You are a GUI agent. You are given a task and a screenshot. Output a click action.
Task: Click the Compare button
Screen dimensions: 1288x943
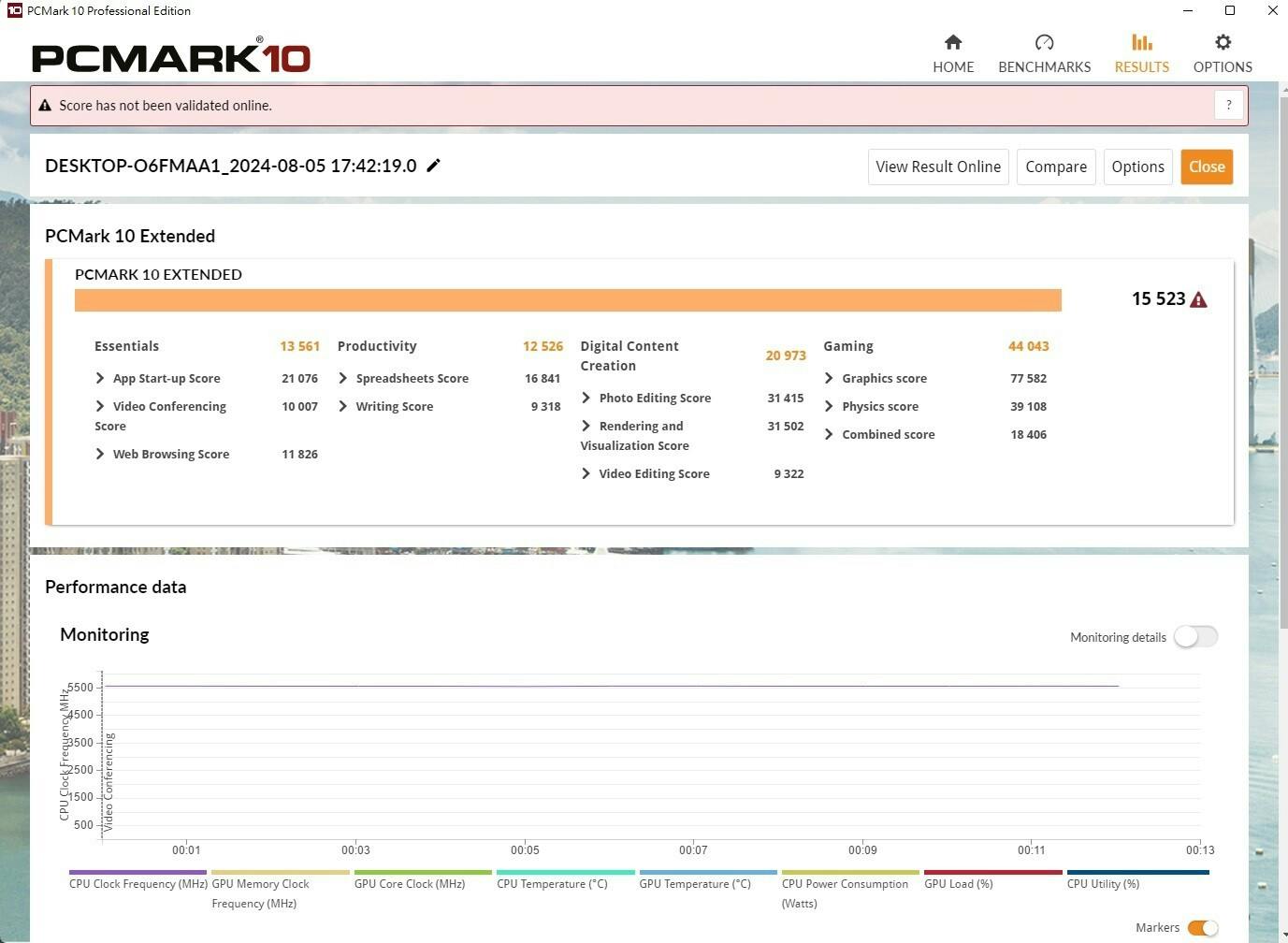1056,167
